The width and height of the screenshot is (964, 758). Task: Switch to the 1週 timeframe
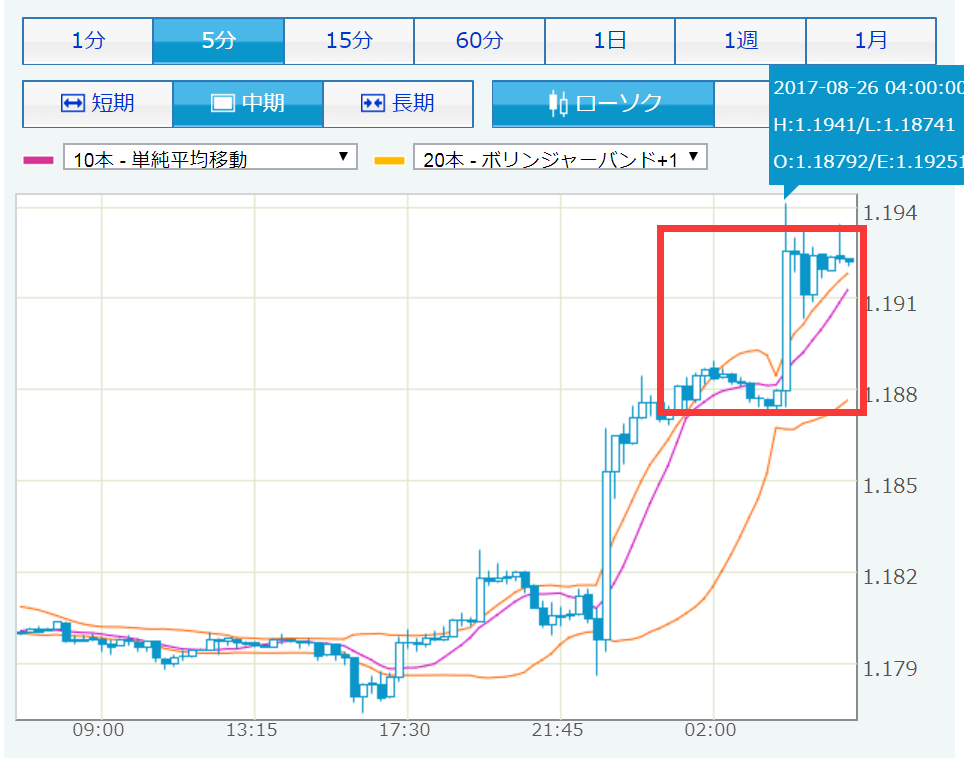point(740,41)
